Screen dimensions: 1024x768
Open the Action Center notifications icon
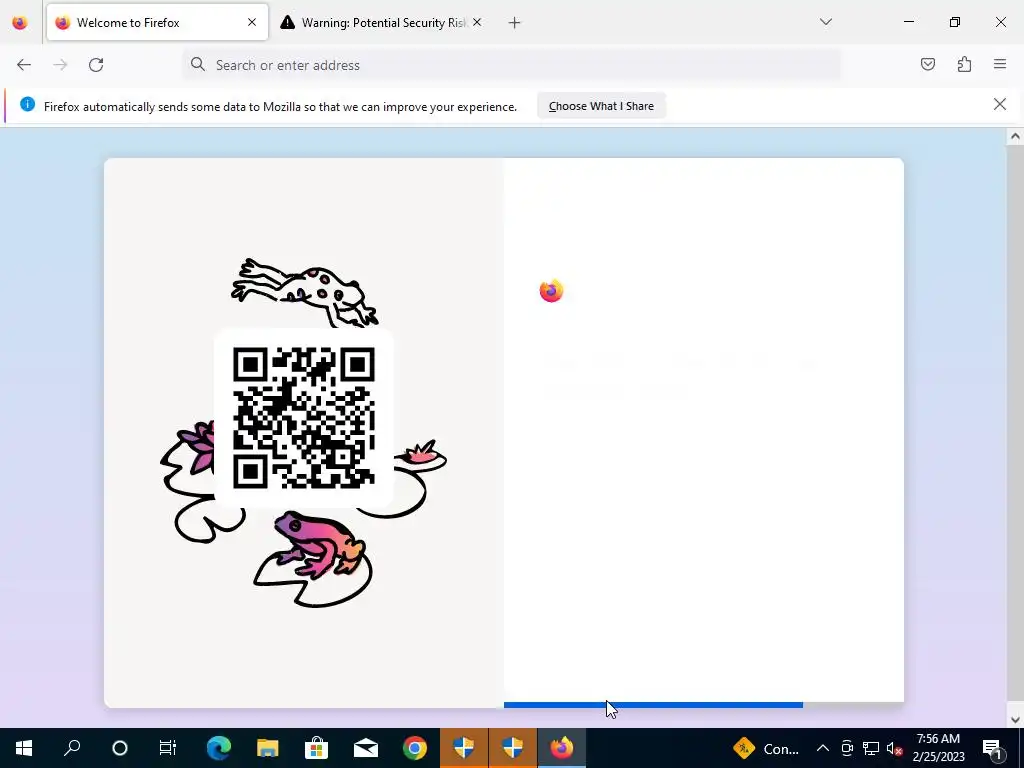(x=992, y=748)
